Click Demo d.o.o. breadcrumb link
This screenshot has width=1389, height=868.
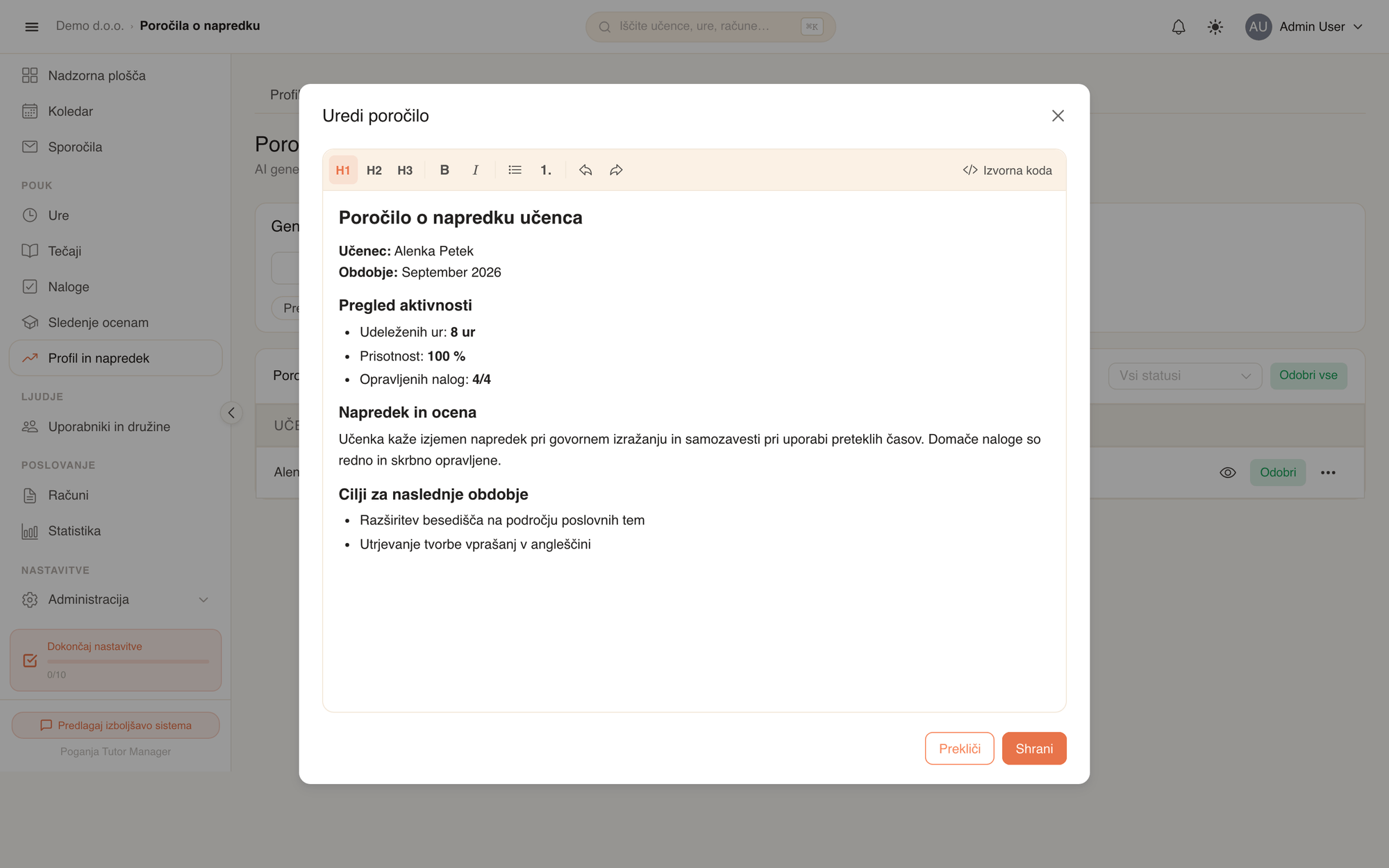(90, 26)
